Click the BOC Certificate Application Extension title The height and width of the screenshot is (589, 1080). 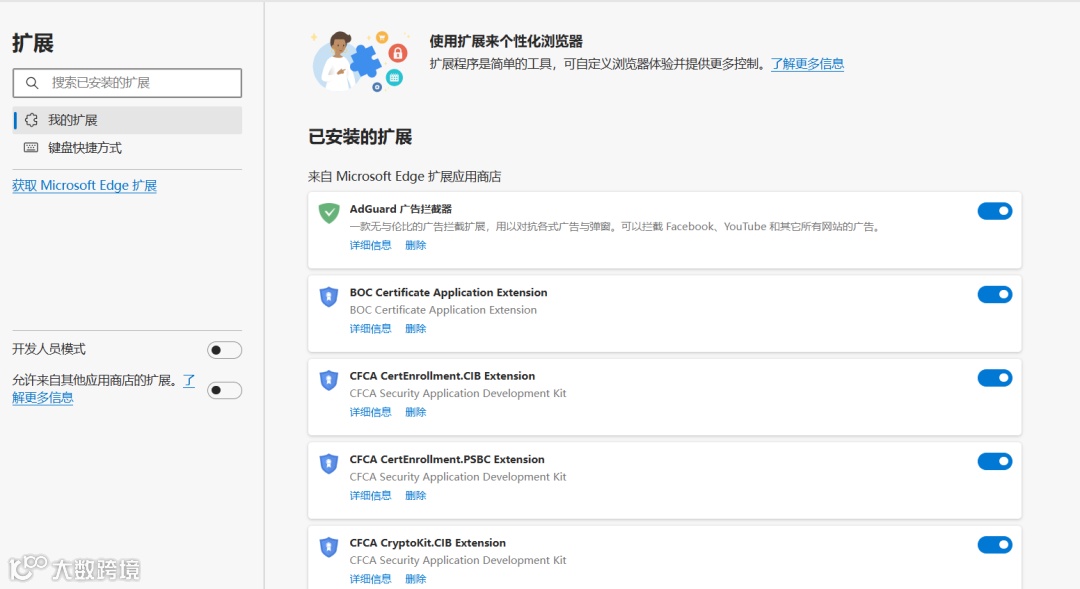point(448,292)
